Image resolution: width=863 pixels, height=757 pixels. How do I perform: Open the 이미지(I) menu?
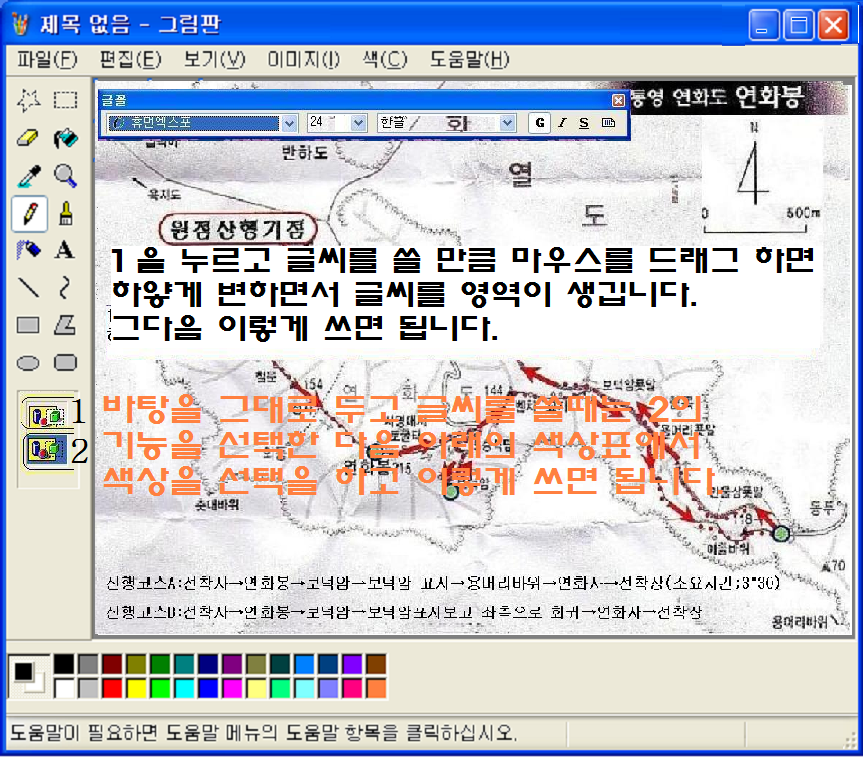pos(303,59)
